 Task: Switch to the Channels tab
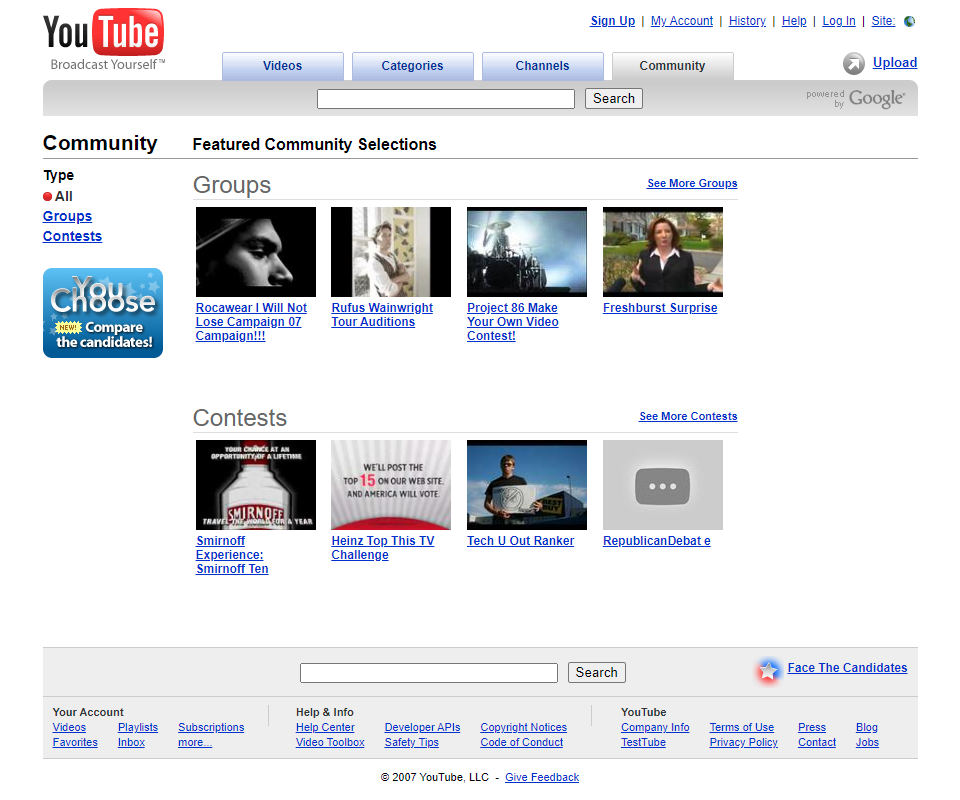(542, 66)
